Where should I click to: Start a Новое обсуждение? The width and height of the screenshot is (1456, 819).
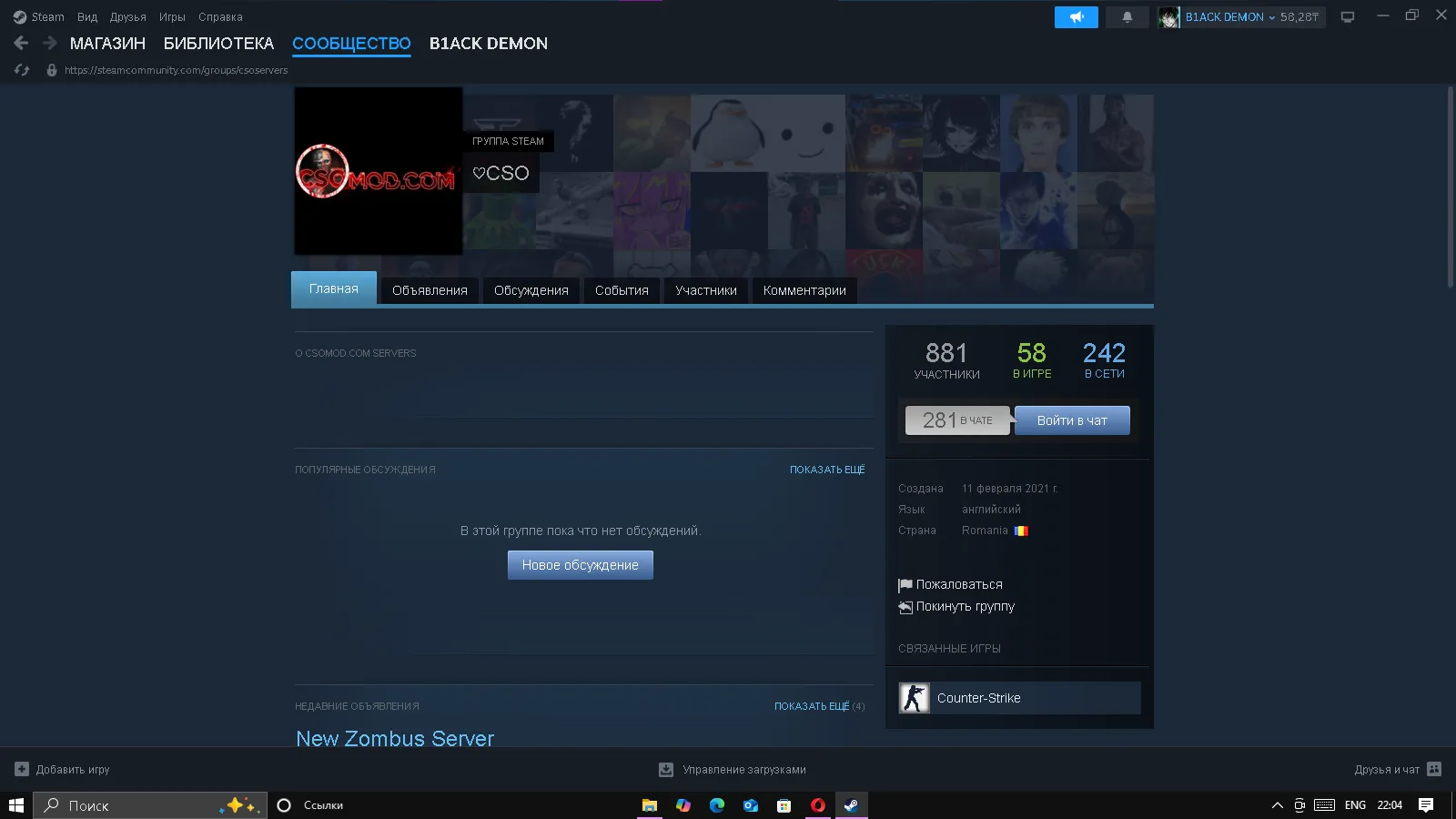581,565
